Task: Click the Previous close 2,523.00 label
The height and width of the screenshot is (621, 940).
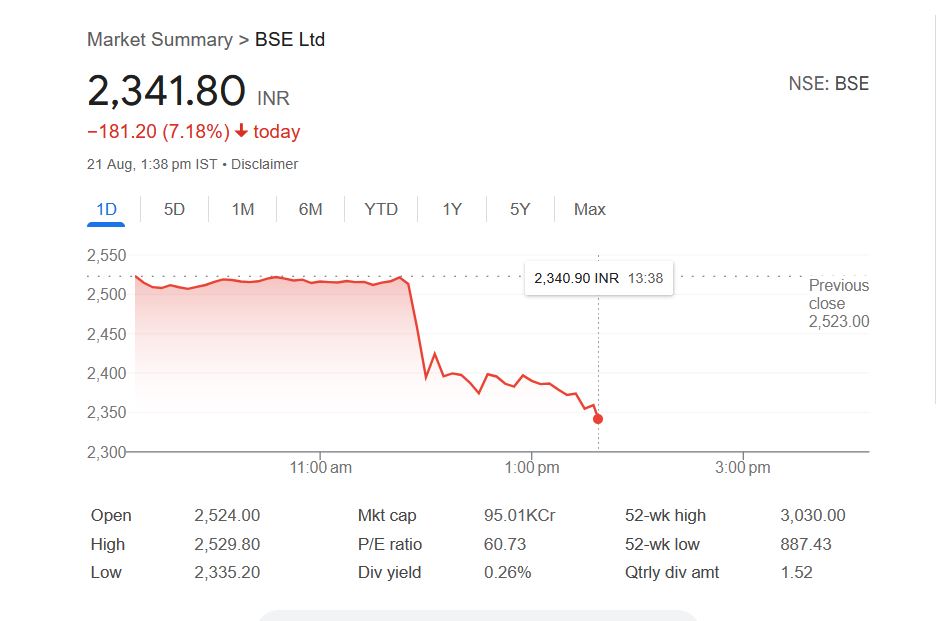Action: [x=838, y=303]
